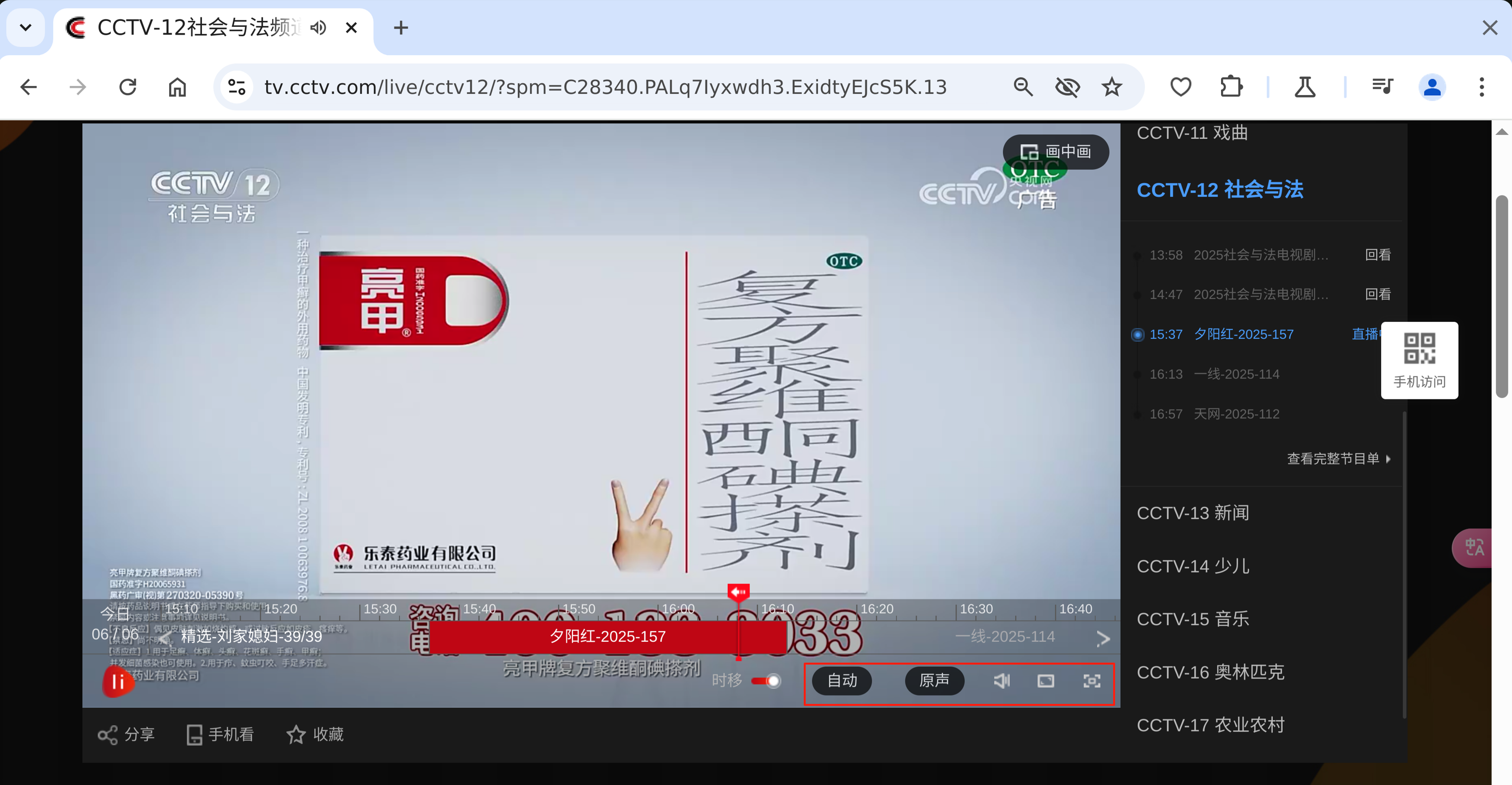Open the Extensions puzzle icon
The width and height of the screenshot is (1512, 785).
point(1231,88)
